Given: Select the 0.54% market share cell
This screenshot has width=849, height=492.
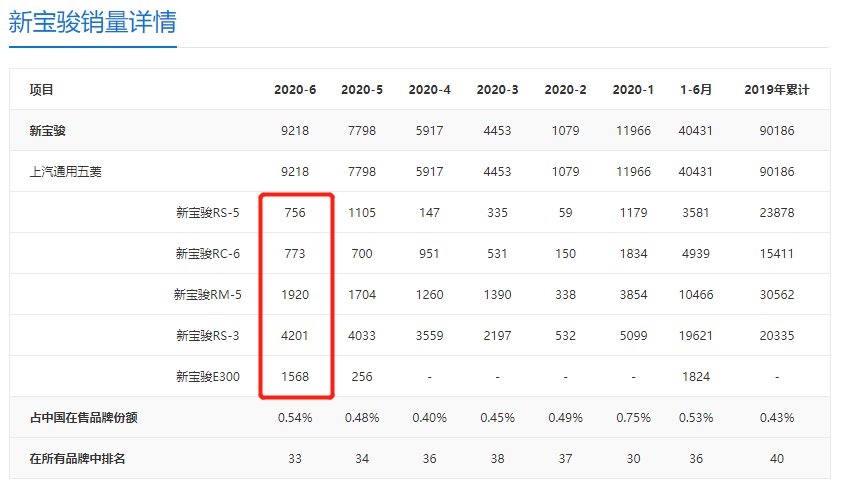Looking at the screenshot, I should [295, 417].
